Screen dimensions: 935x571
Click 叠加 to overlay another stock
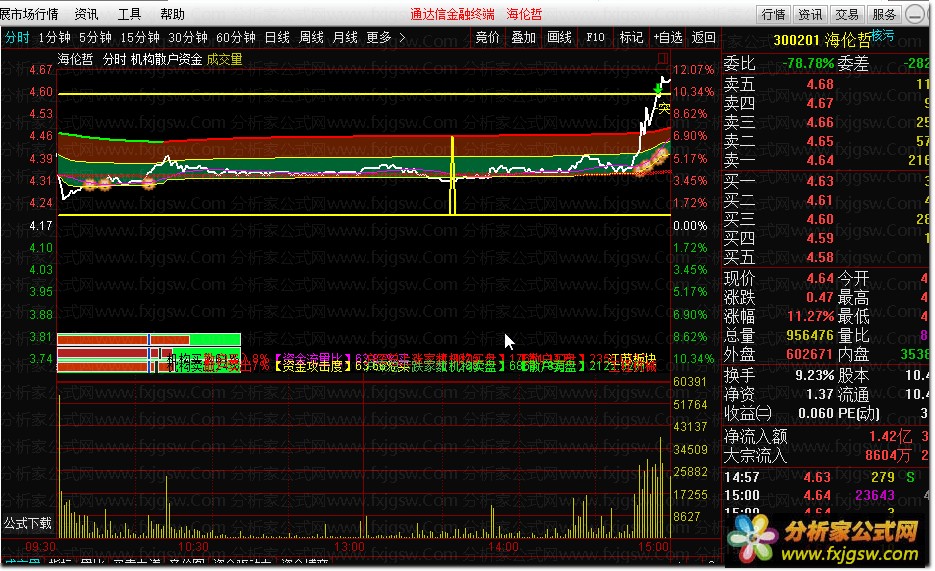point(523,38)
